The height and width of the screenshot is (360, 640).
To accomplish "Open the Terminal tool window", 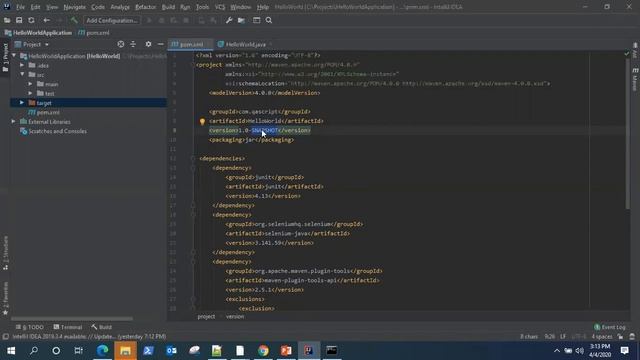I will 68,327.
